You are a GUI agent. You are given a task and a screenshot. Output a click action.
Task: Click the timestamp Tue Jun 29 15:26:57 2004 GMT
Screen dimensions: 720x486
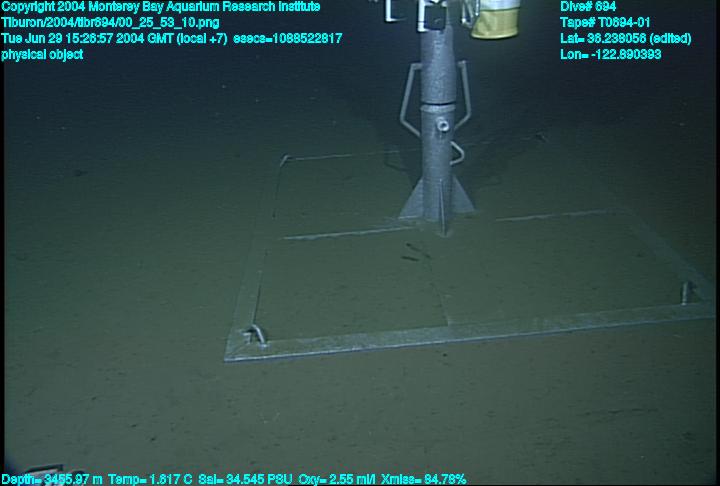pyautogui.click(x=90, y=39)
